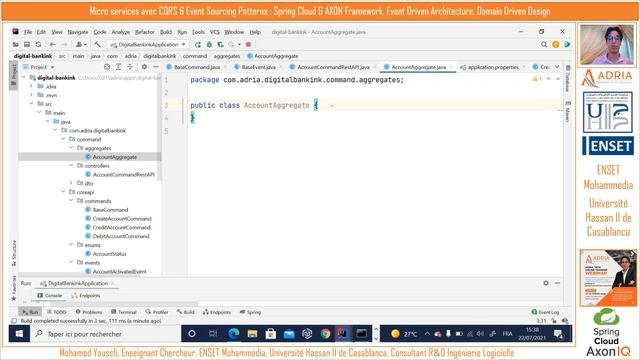Toggle the Structure side panel
Image resolution: width=640 pixels, height=360 pixels.
pyautogui.click(x=14, y=253)
